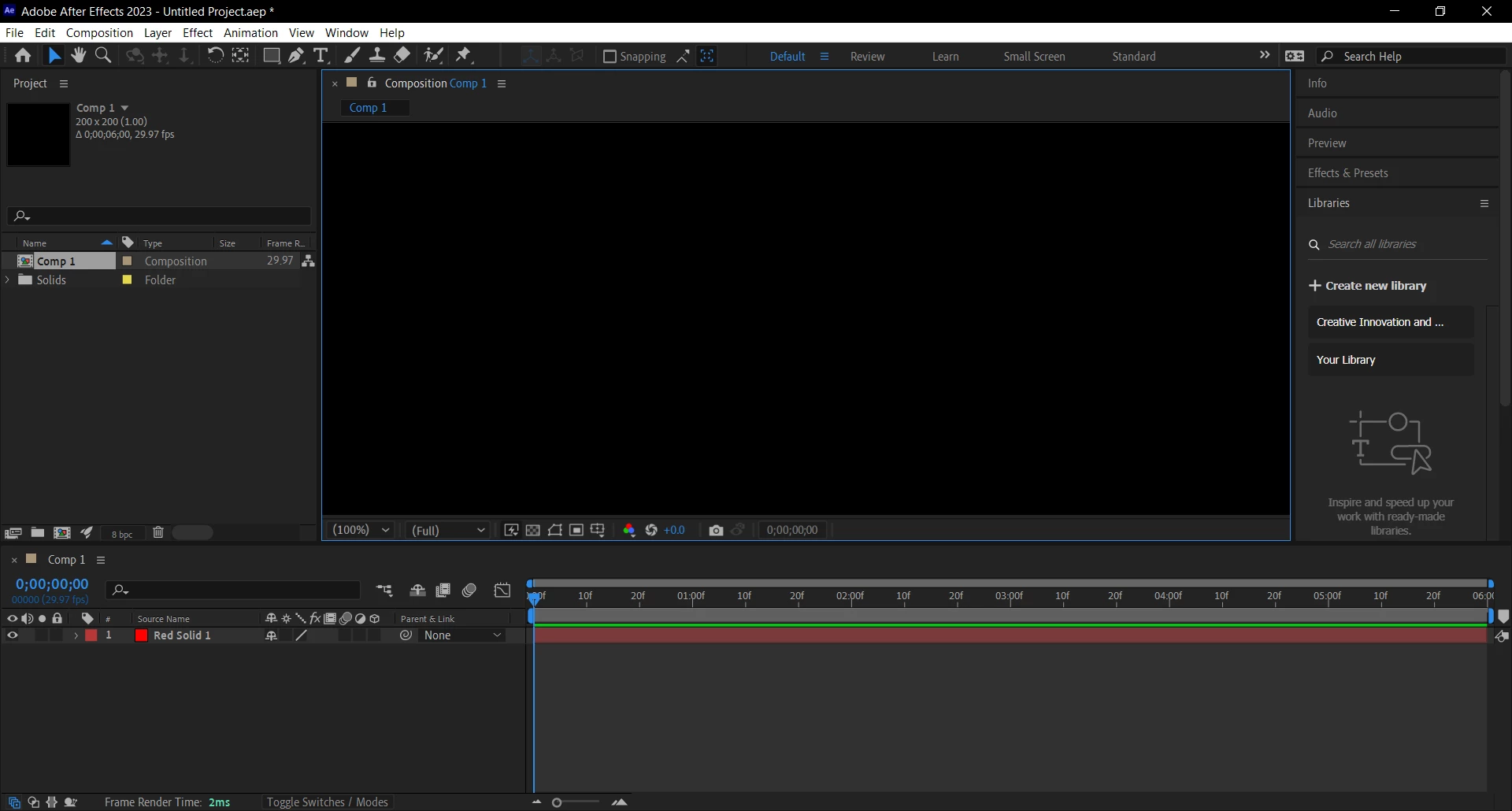Toggle the shy switch for Red Solid 1
The image size is (1512, 811).
pos(272,635)
